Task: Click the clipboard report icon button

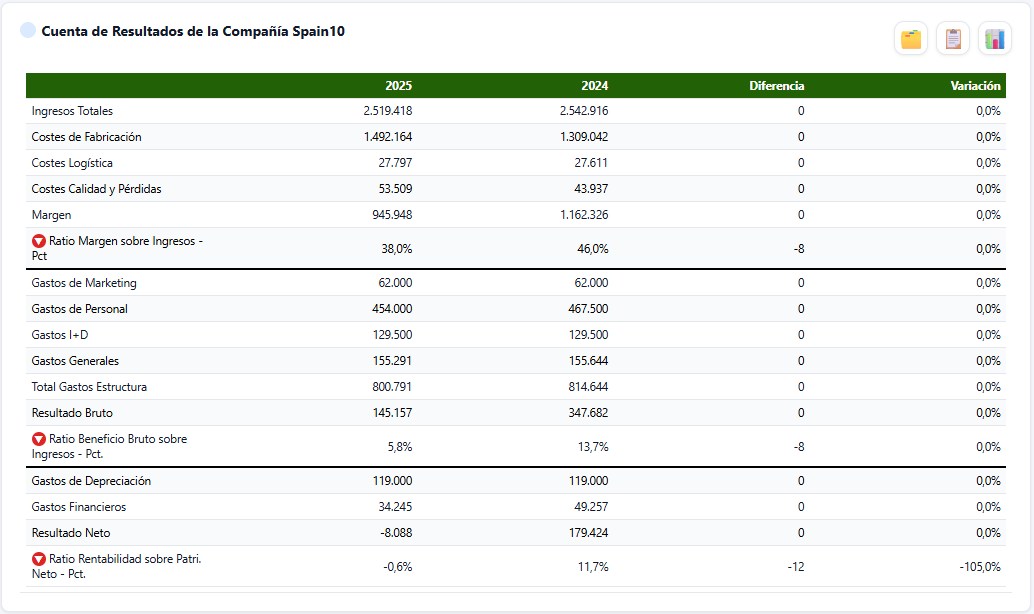Action: coord(953,39)
